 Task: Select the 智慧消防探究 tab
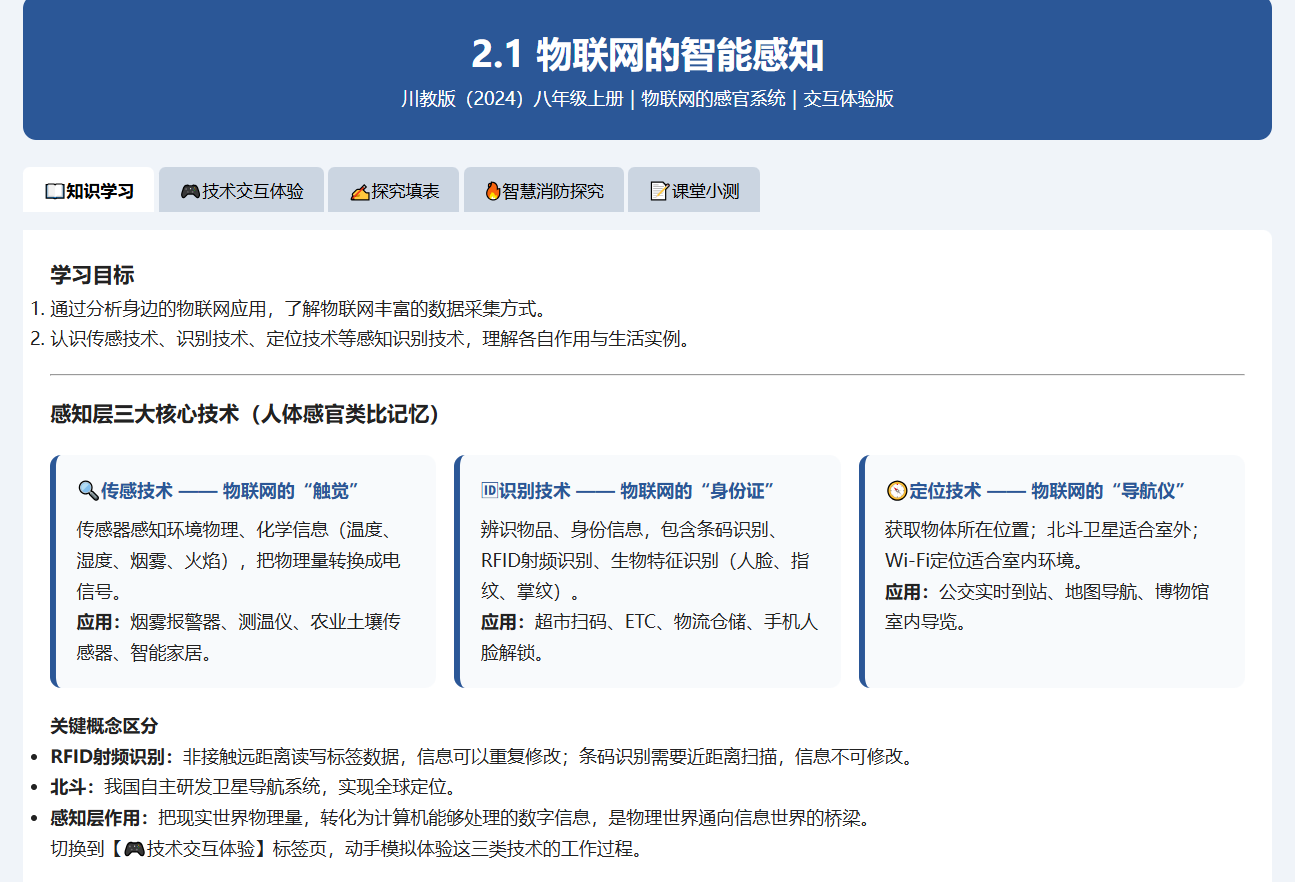[x=543, y=190]
